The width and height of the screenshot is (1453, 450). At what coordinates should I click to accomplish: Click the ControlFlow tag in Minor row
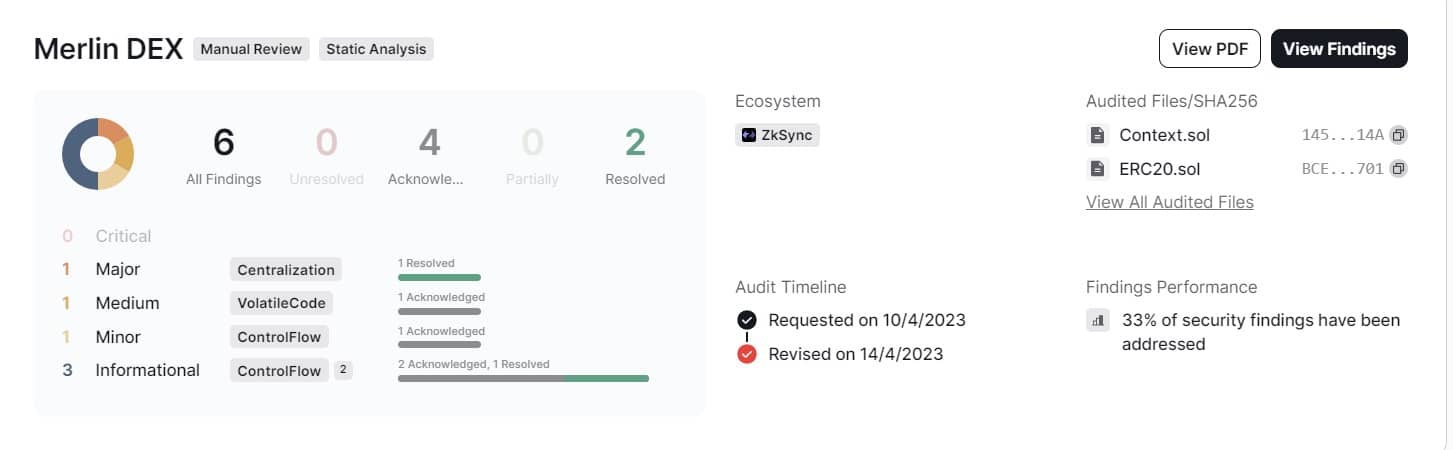click(279, 337)
